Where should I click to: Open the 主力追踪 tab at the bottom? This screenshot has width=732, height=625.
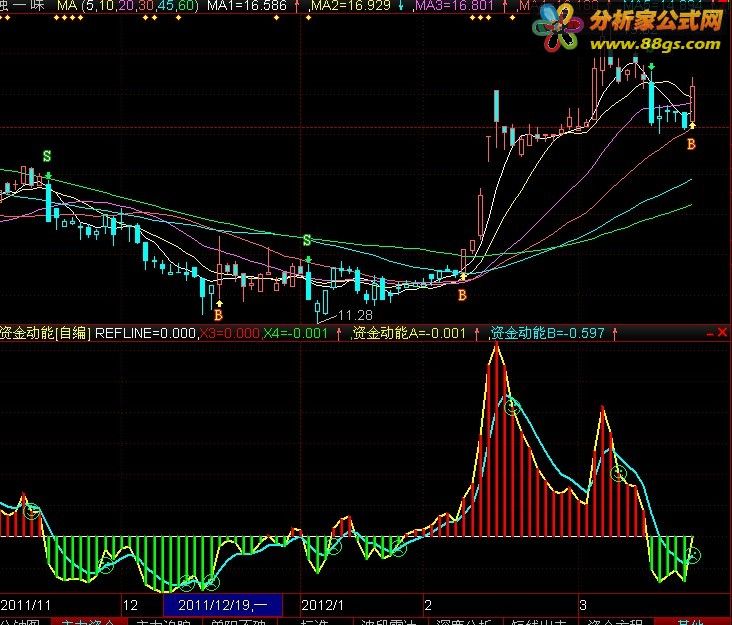click(x=163, y=622)
